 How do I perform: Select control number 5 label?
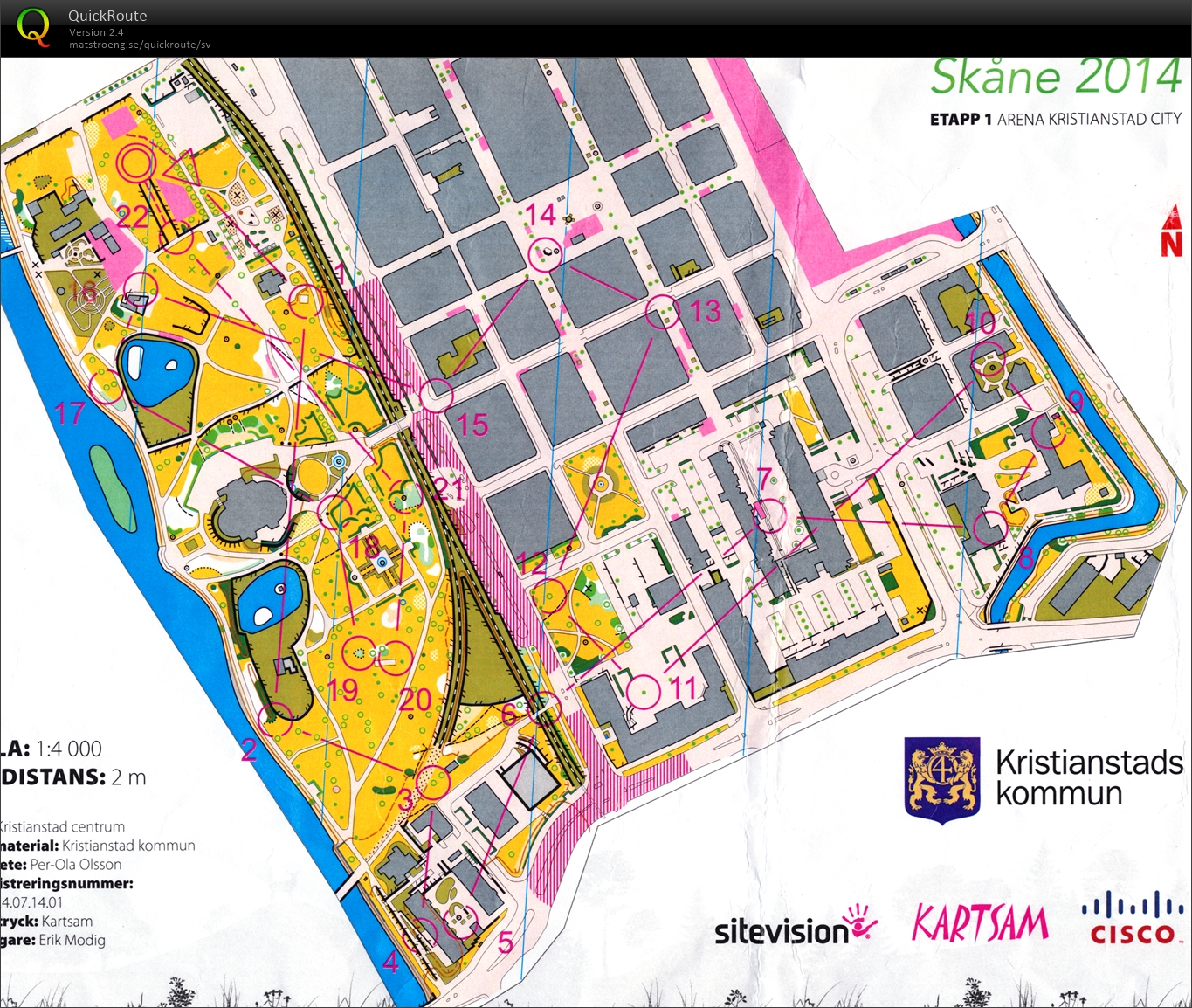[x=505, y=942]
